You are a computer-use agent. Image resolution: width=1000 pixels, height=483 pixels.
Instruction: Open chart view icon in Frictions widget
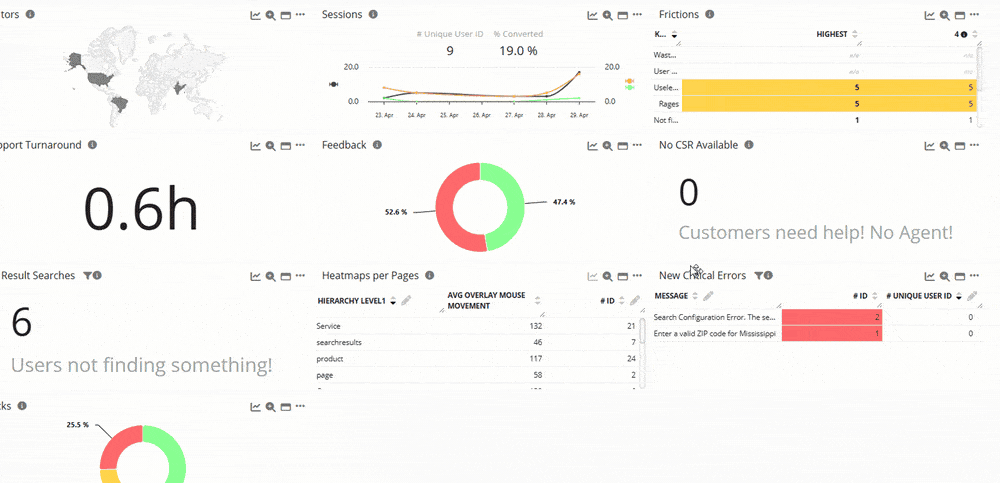(x=930, y=15)
